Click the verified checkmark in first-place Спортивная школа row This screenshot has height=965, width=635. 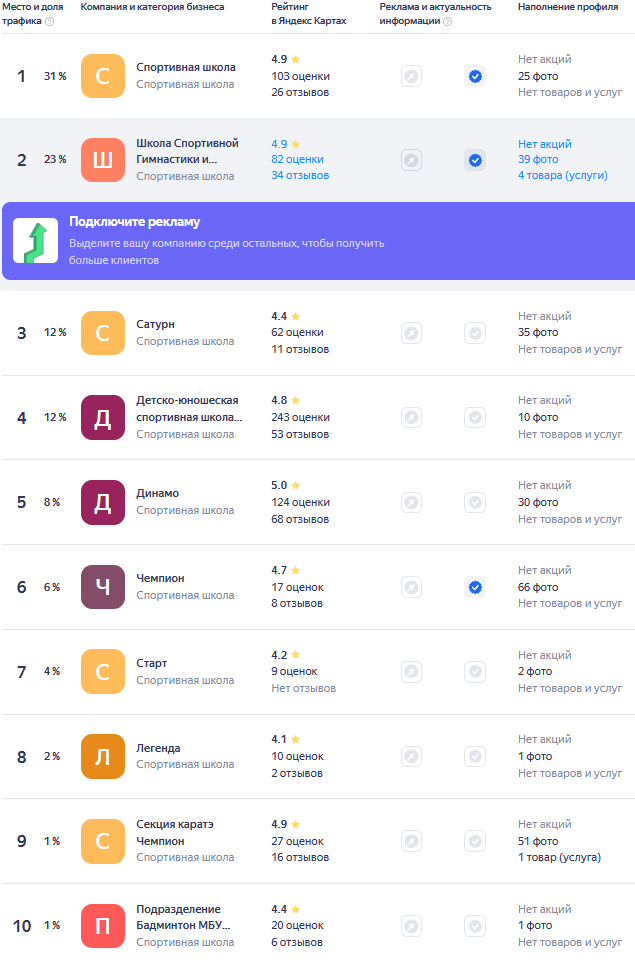coord(475,76)
